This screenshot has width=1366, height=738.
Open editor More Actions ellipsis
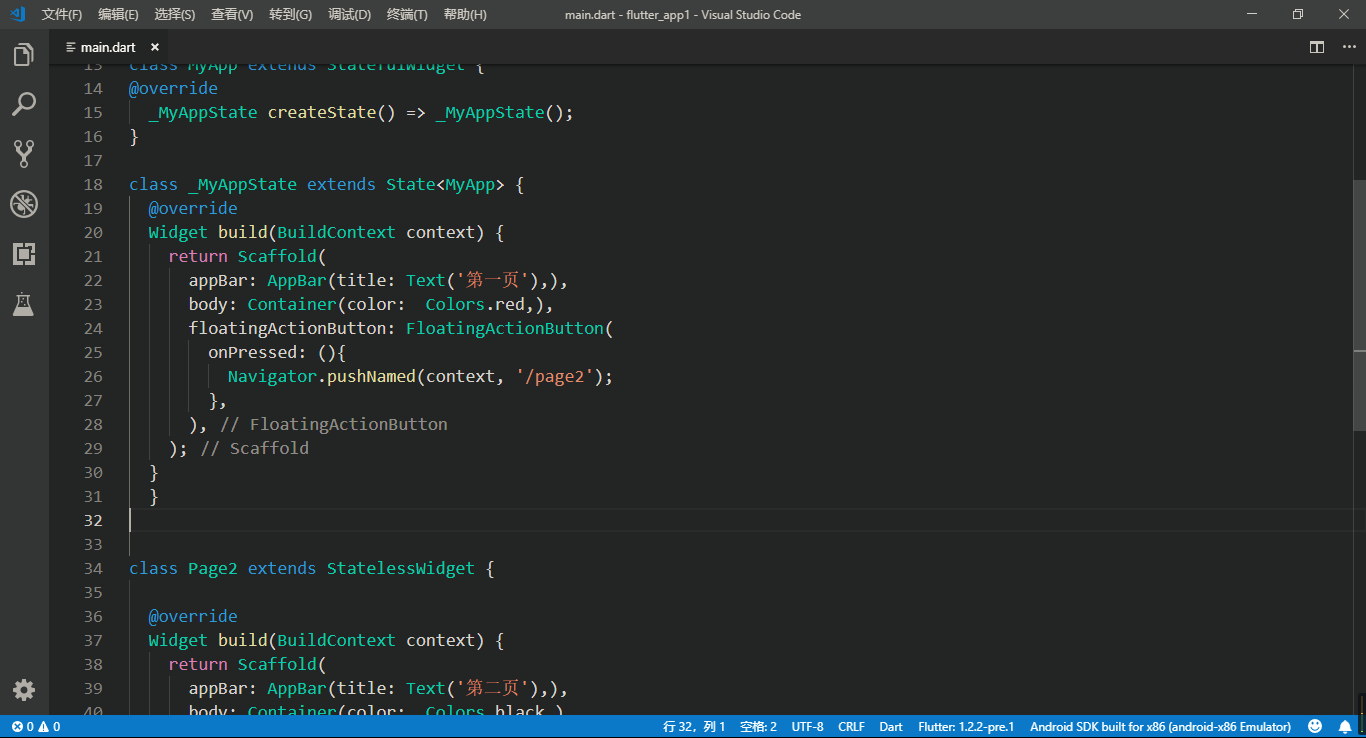point(1345,47)
